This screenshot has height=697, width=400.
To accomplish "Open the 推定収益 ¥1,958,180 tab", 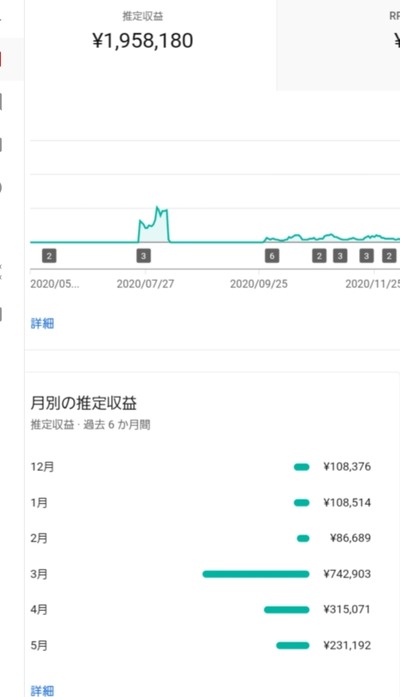I will click(150, 44).
